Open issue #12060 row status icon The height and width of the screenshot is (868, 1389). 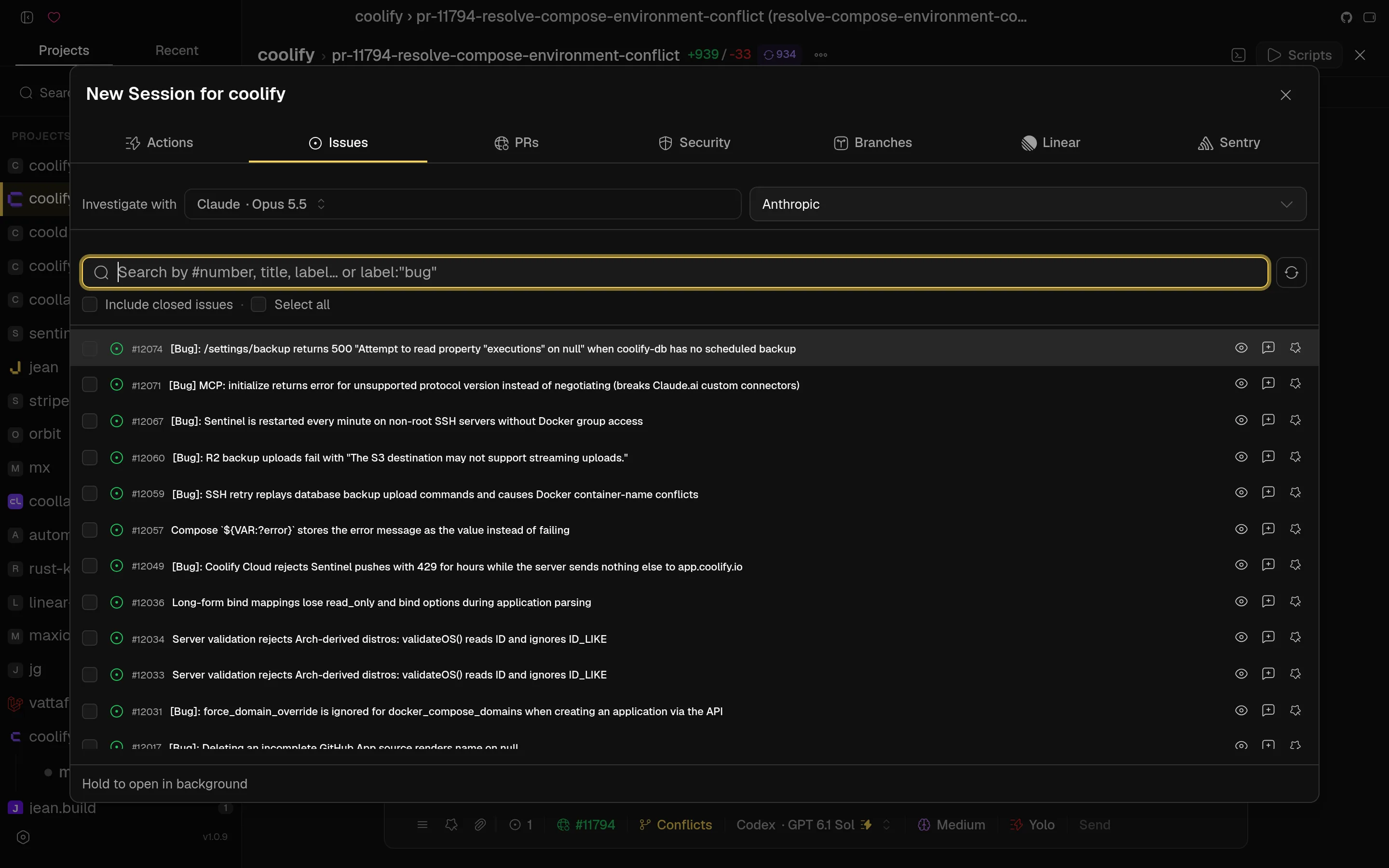click(117, 458)
